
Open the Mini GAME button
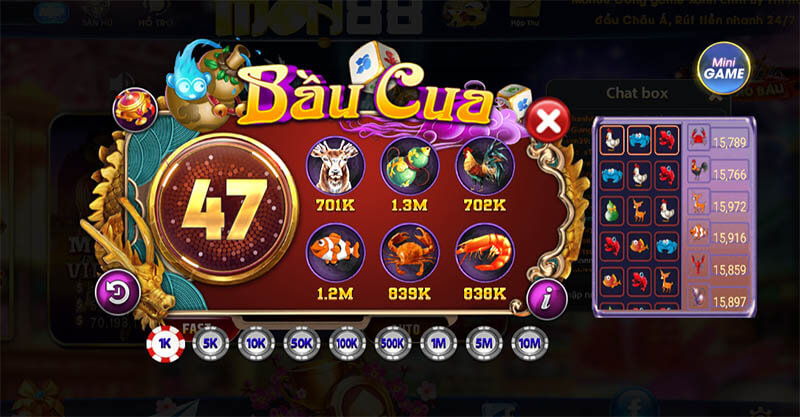tap(724, 68)
